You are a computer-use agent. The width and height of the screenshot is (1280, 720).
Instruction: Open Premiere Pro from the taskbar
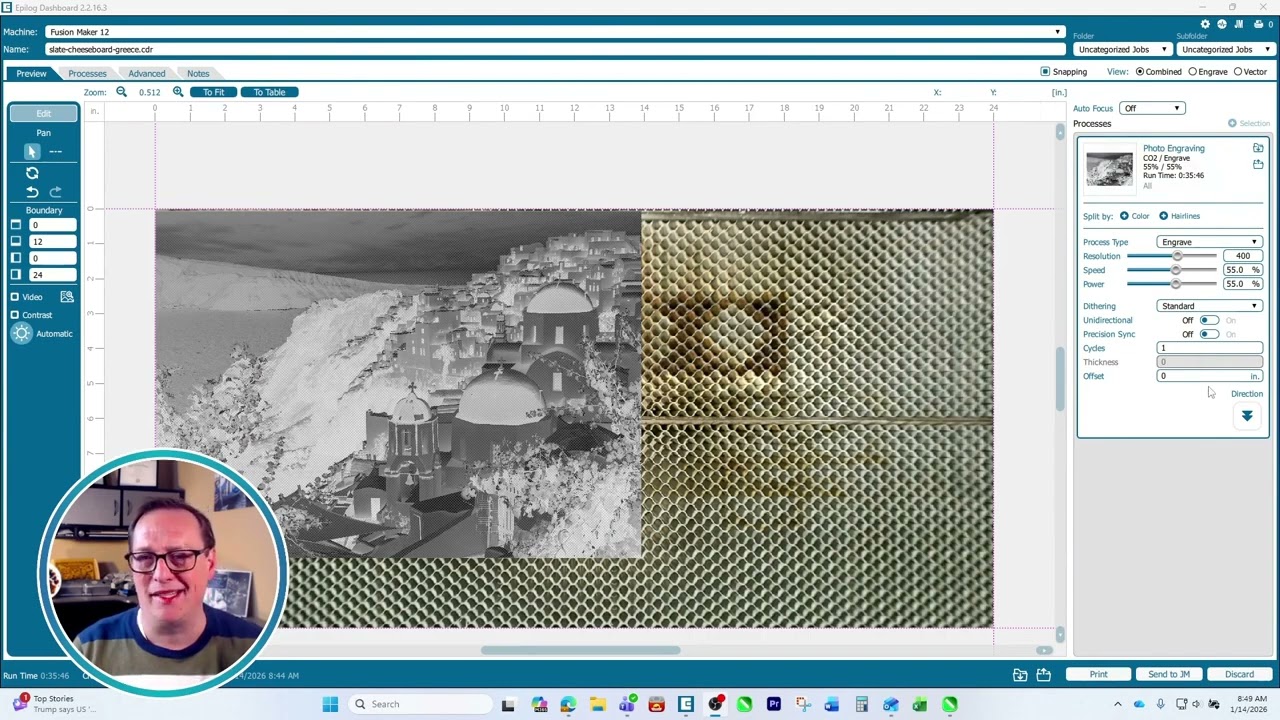(773, 704)
